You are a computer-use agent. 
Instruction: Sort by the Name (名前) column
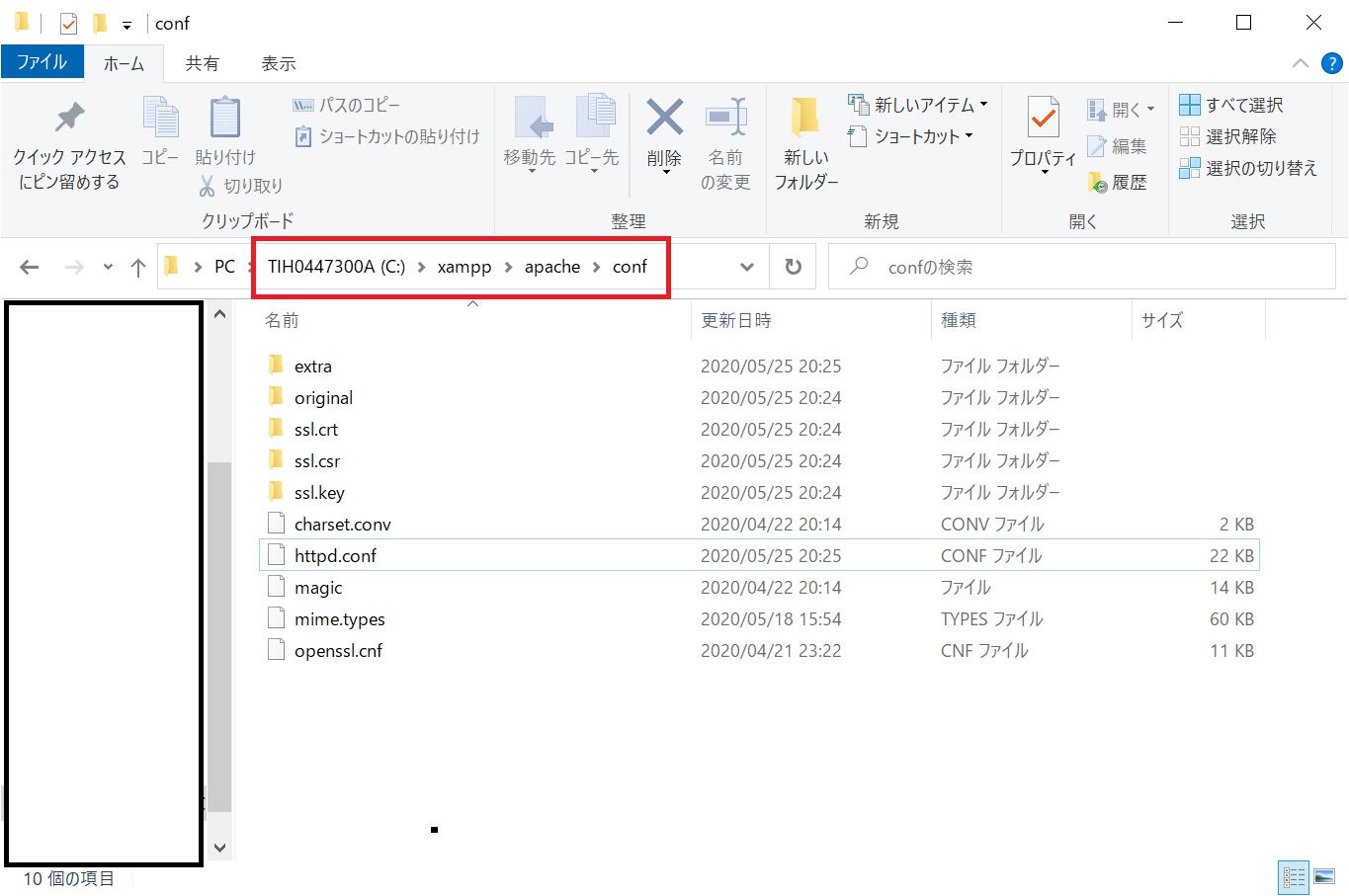point(473,320)
